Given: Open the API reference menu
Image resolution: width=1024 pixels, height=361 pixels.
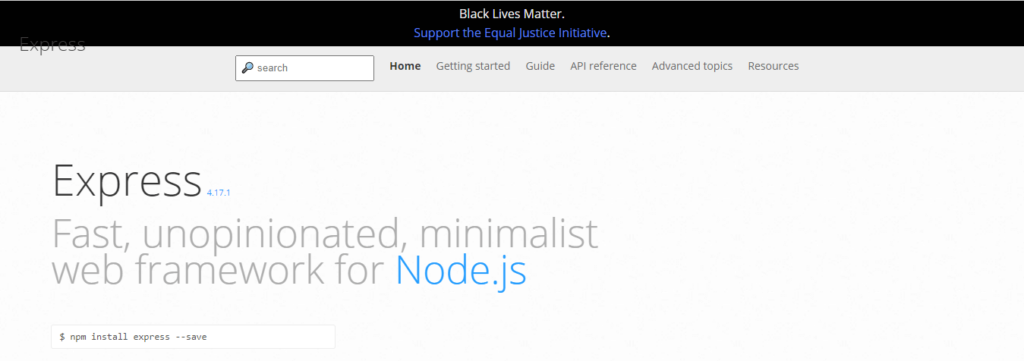Looking at the screenshot, I should click(x=603, y=66).
